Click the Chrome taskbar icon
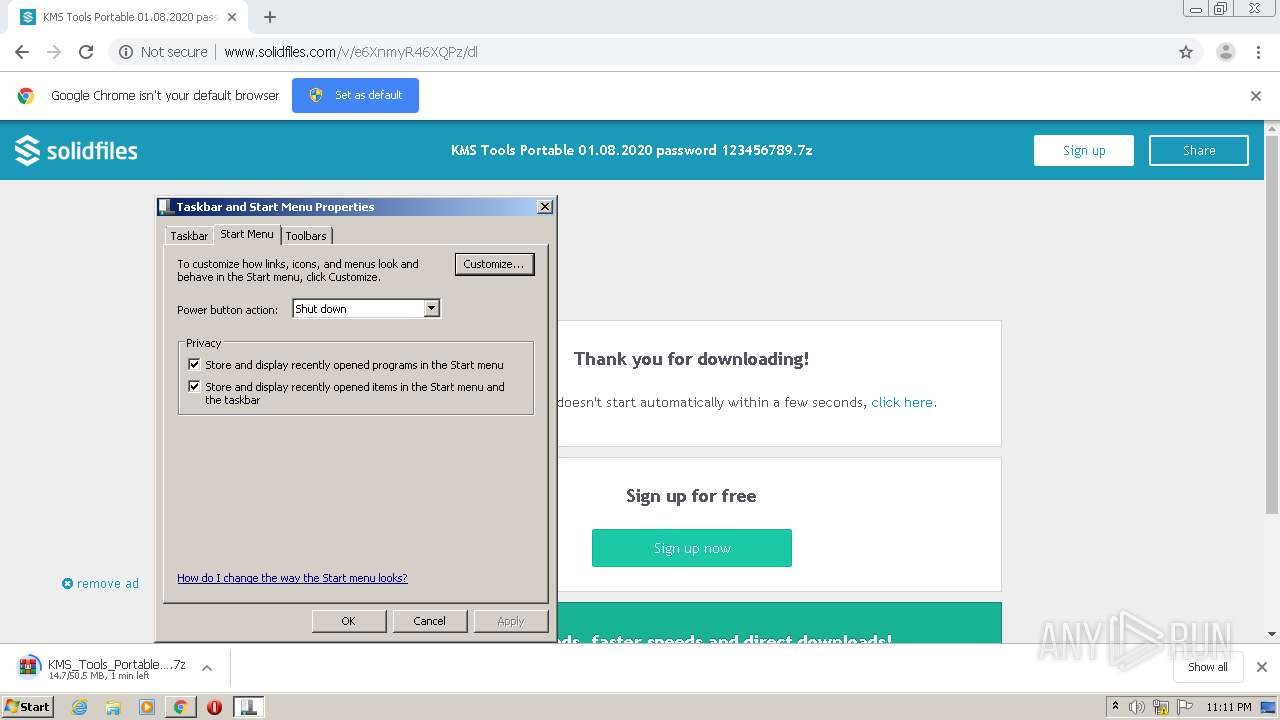Image resolution: width=1280 pixels, height=720 pixels. coord(181,707)
